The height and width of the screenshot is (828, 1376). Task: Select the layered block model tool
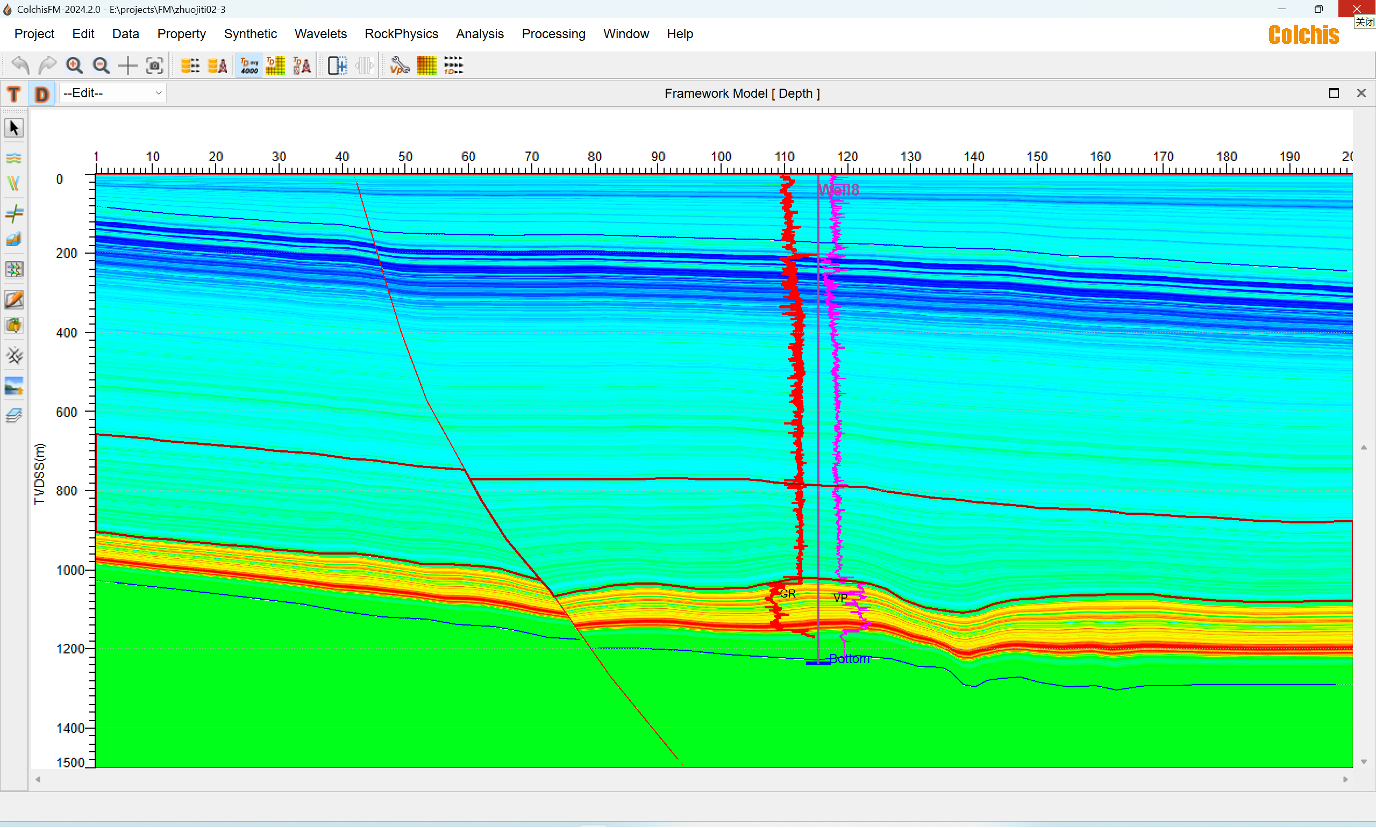pyautogui.click(x=14, y=240)
